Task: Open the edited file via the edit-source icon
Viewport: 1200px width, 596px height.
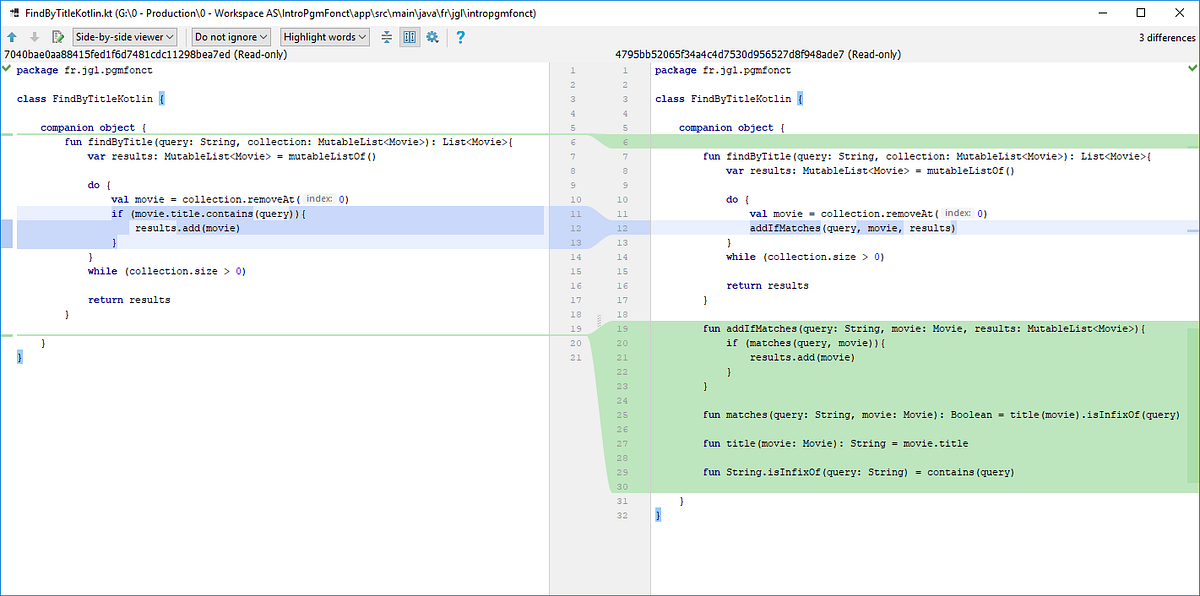Action: [58, 37]
